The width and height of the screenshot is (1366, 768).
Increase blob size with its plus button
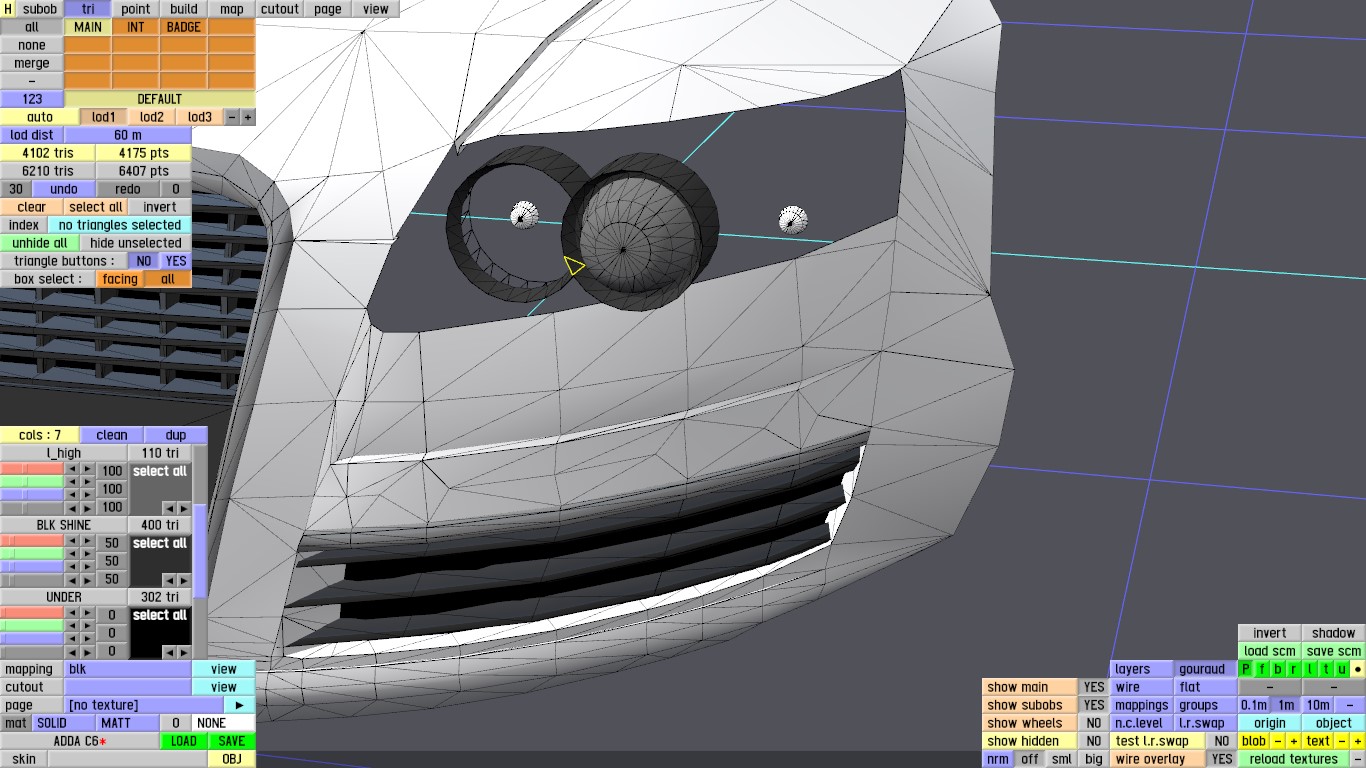click(x=1294, y=741)
